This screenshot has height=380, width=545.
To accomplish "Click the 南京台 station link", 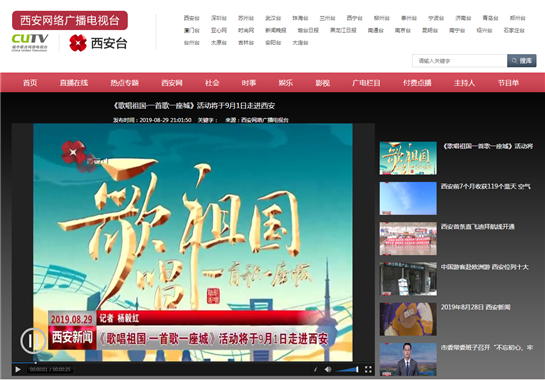I will point(402,31).
